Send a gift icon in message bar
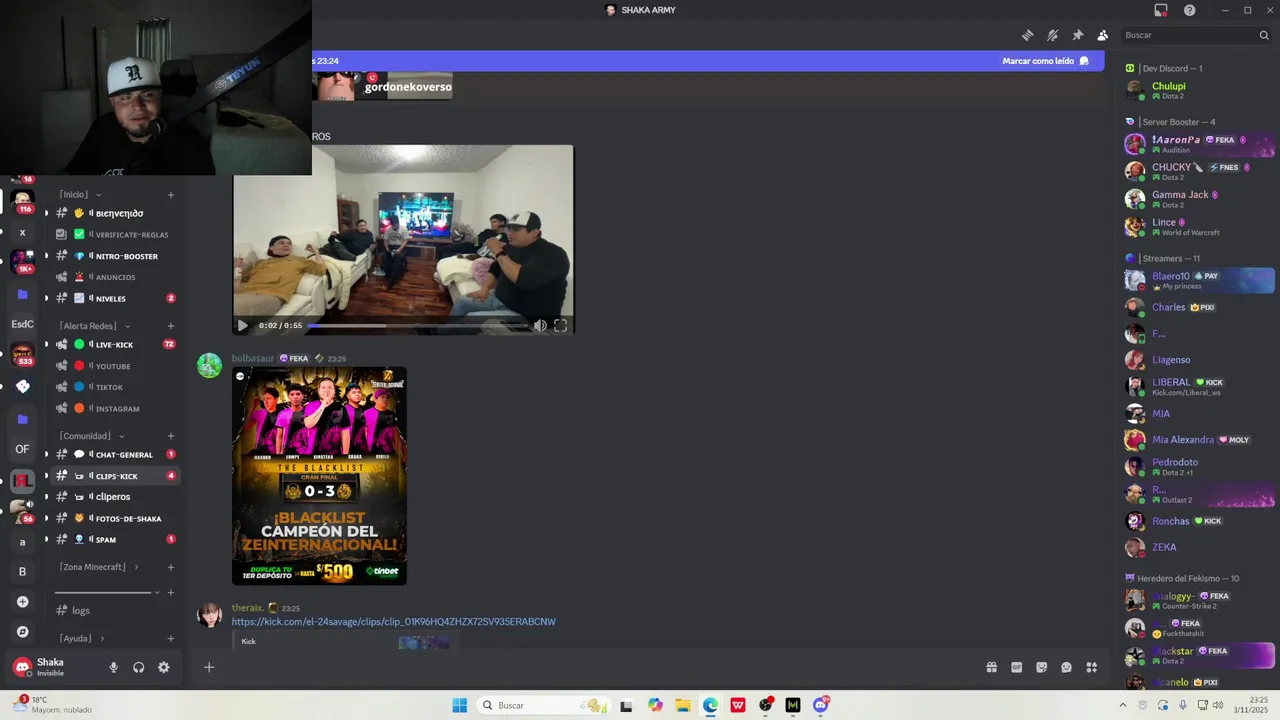Viewport: 1280px width, 720px height. (x=991, y=667)
